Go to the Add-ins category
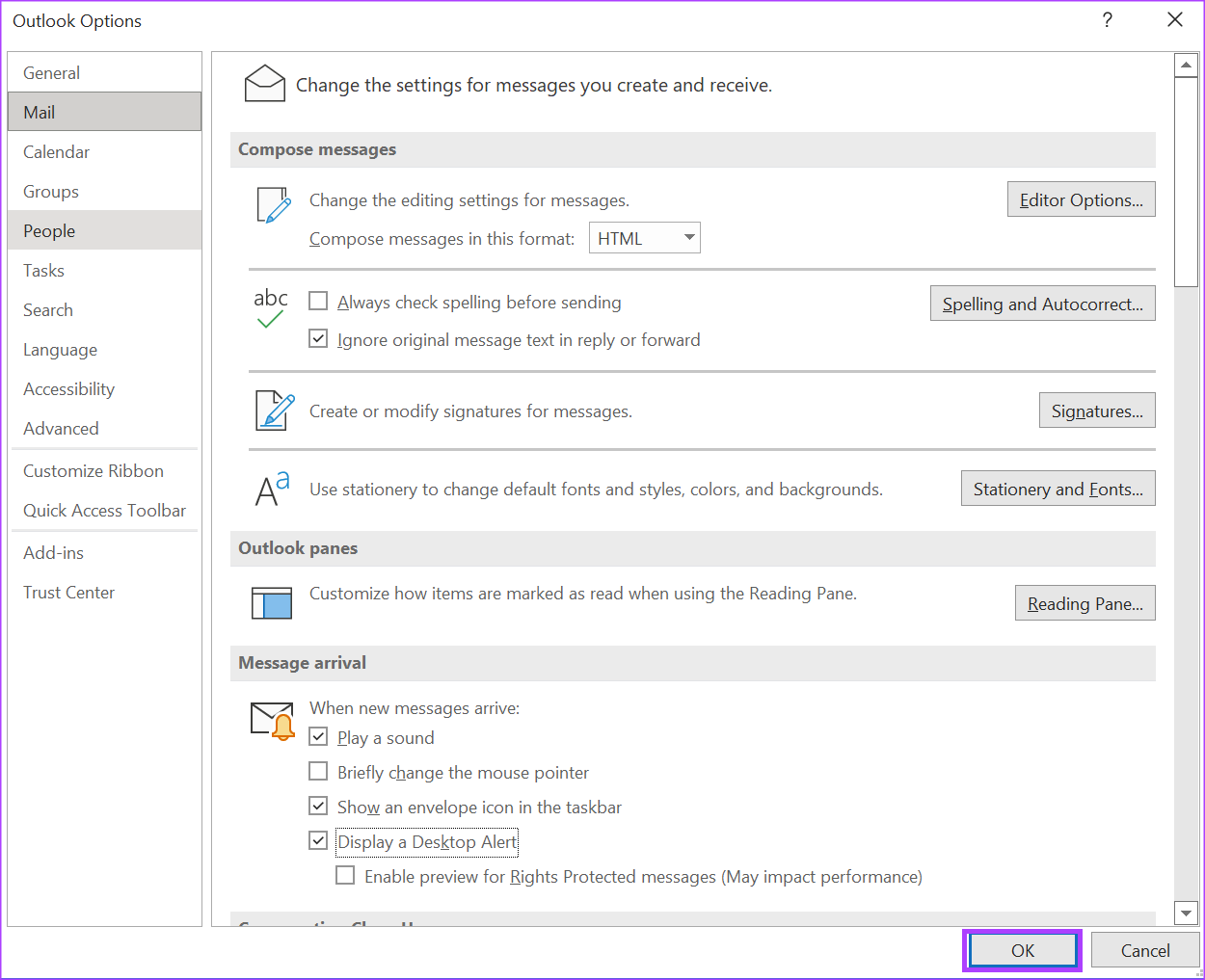The width and height of the screenshot is (1205, 980). pyautogui.click(x=104, y=552)
